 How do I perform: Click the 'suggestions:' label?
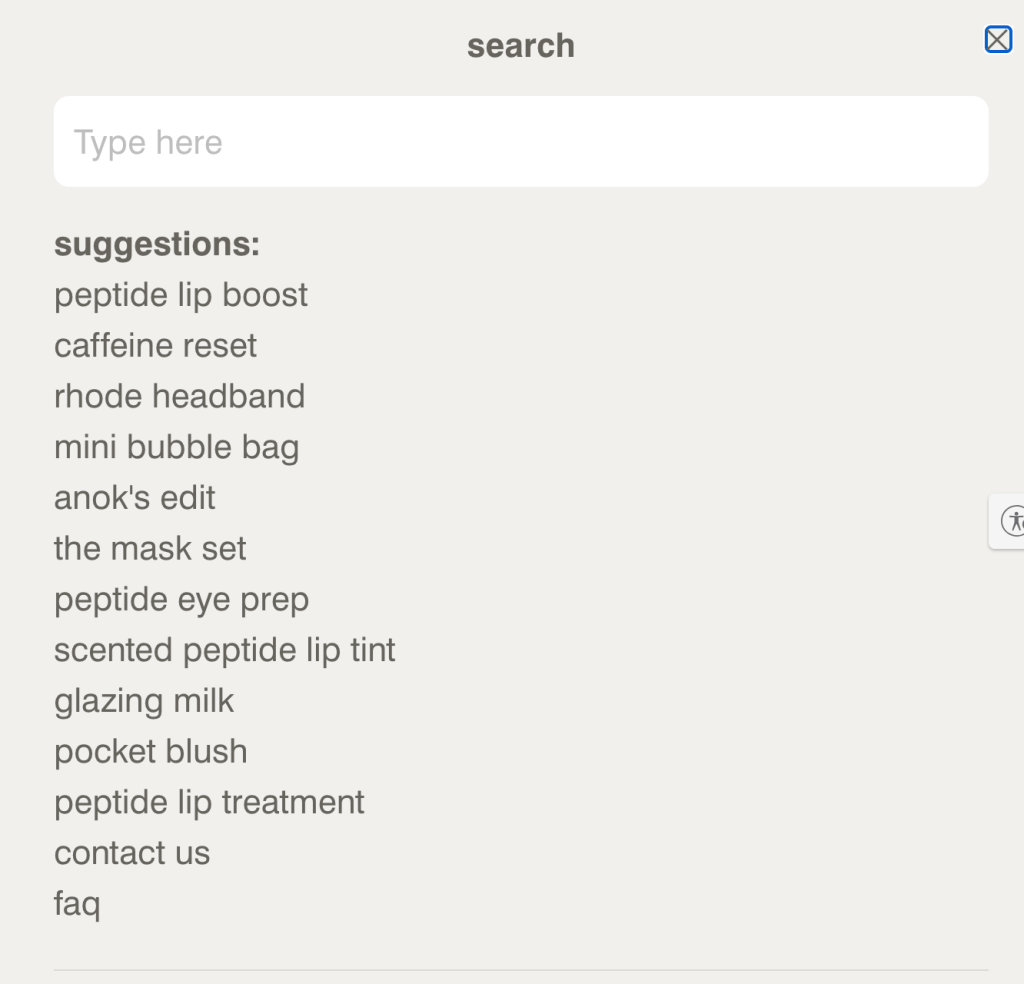coord(157,245)
